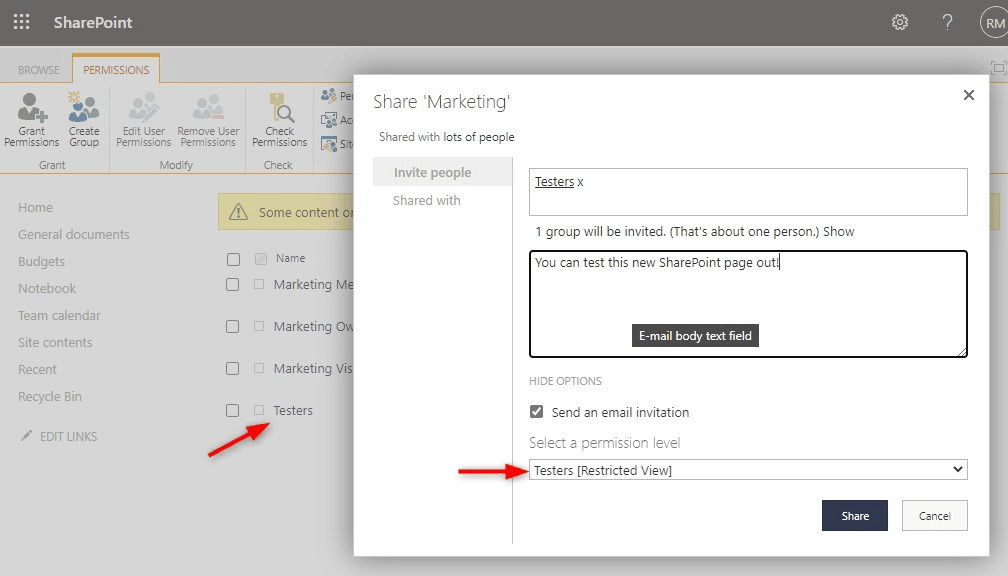Click the Cancel button
This screenshot has height=576, width=1008.
[x=934, y=516]
